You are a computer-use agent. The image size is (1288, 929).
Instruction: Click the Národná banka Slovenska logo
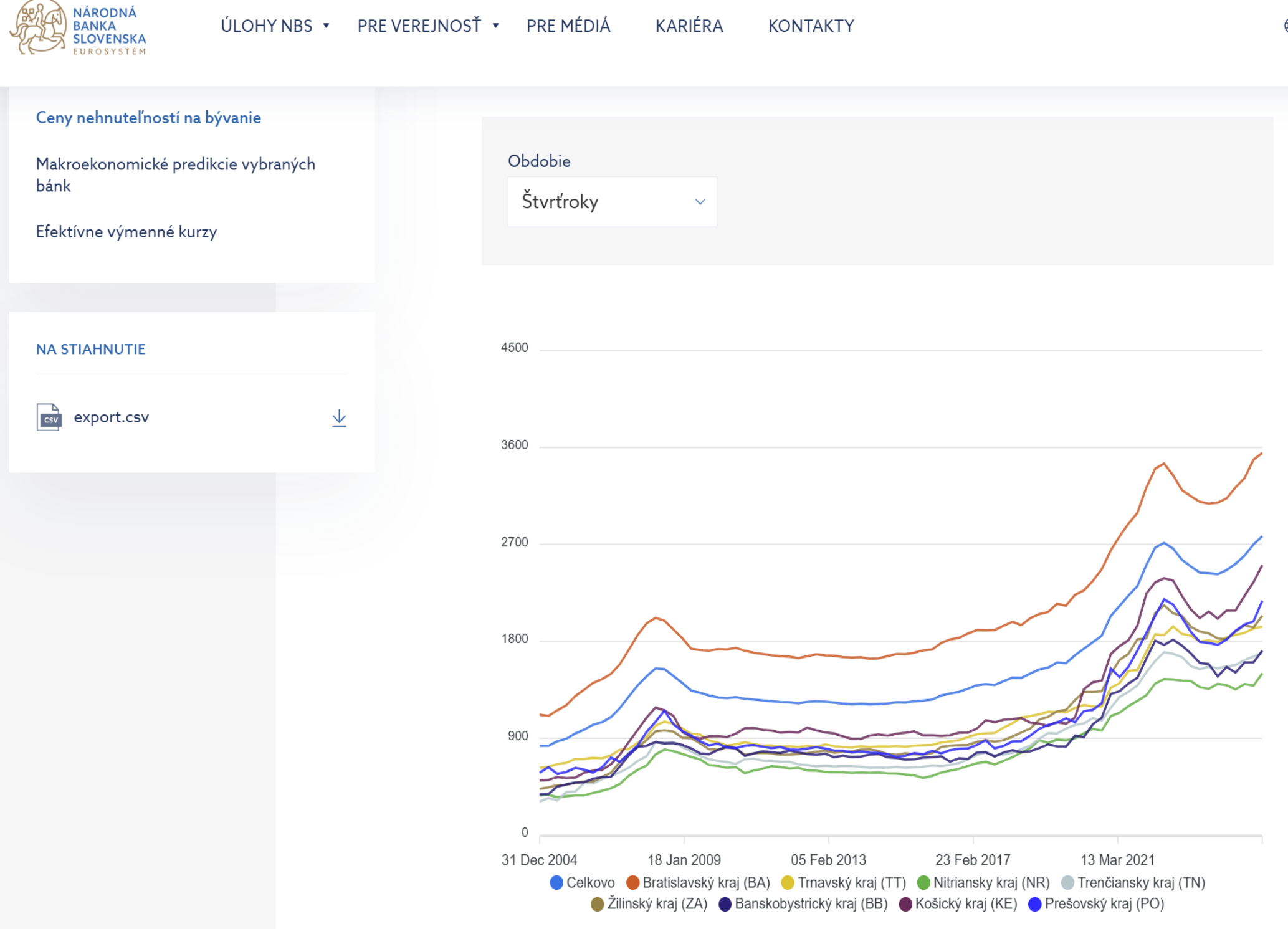click(x=78, y=28)
